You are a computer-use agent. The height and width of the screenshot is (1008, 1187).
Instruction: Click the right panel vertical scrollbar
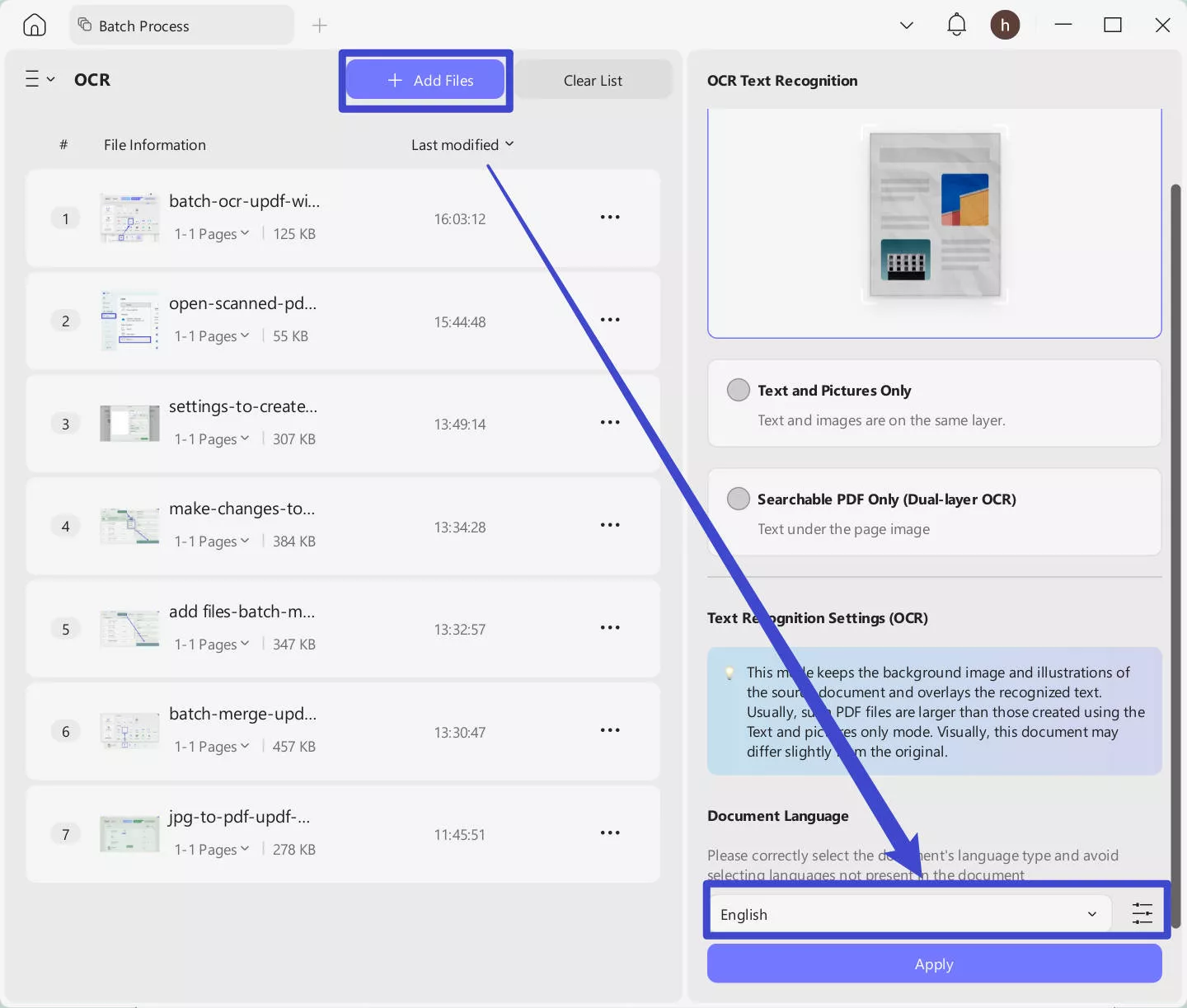click(x=1176, y=556)
